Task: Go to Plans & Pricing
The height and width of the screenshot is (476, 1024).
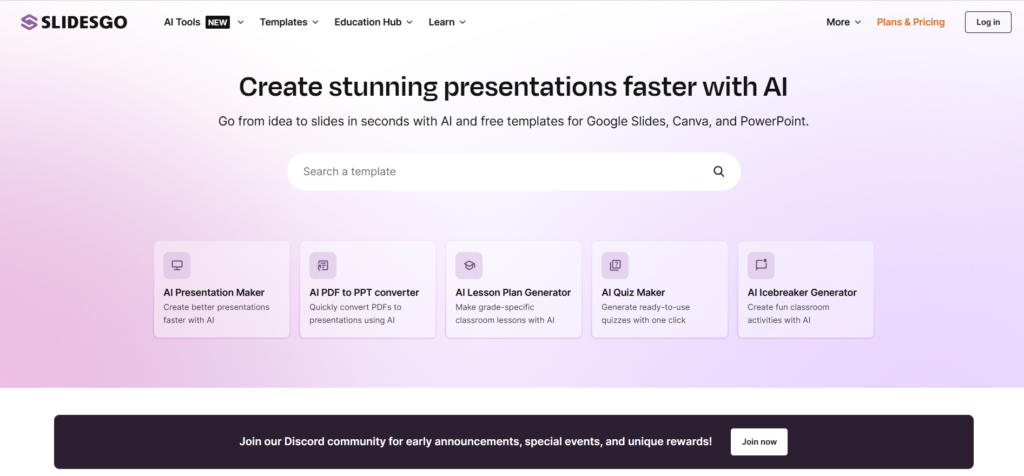Action: pyautogui.click(x=910, y=22)
